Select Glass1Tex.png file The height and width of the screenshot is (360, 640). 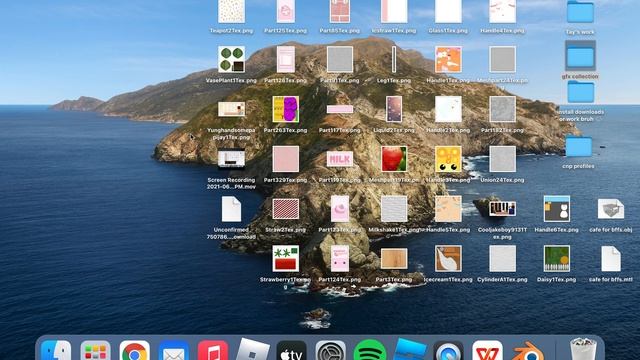coord(448,11)
